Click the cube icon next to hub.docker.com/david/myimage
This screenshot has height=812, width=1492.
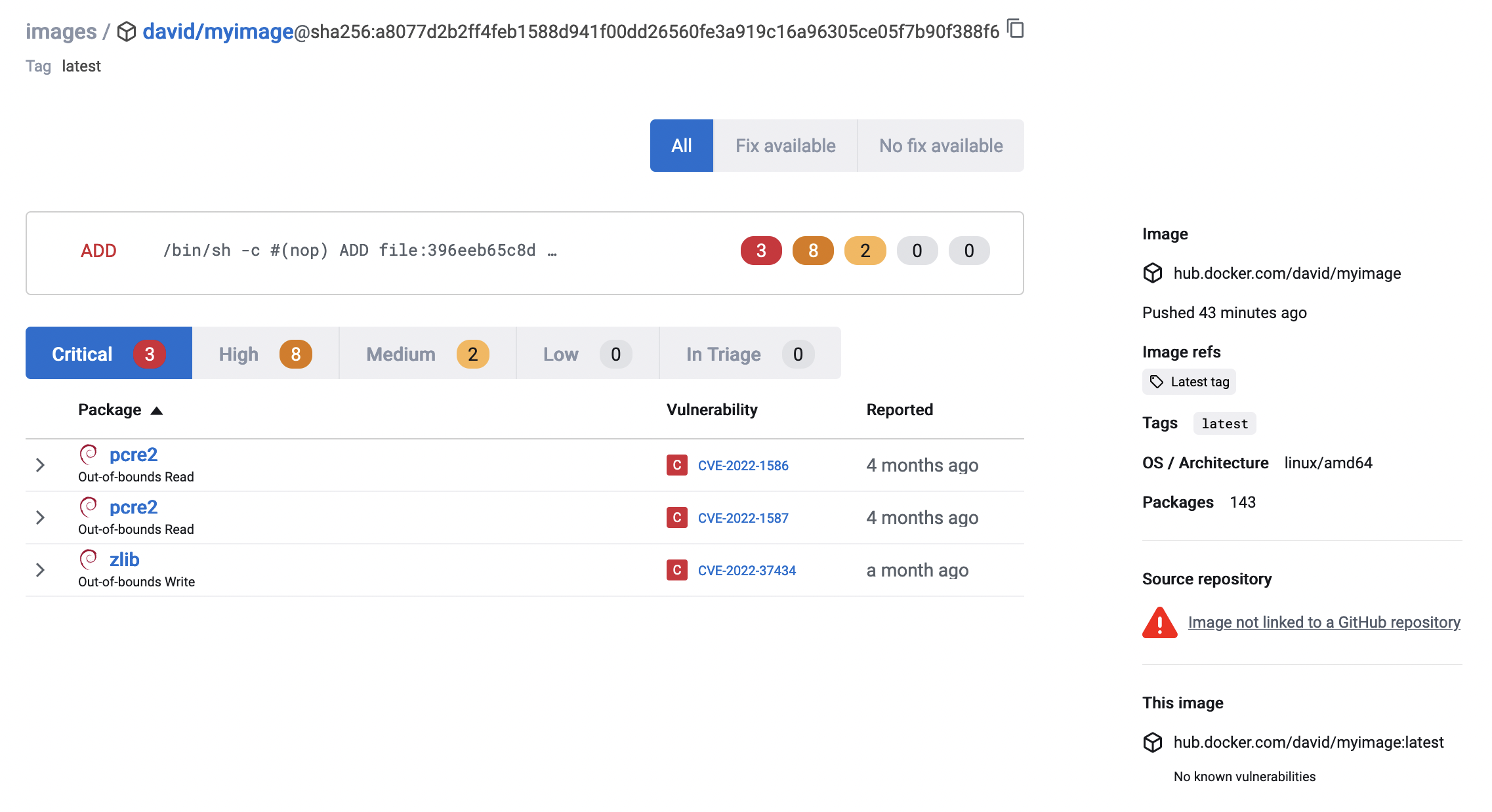[1153, 273]
